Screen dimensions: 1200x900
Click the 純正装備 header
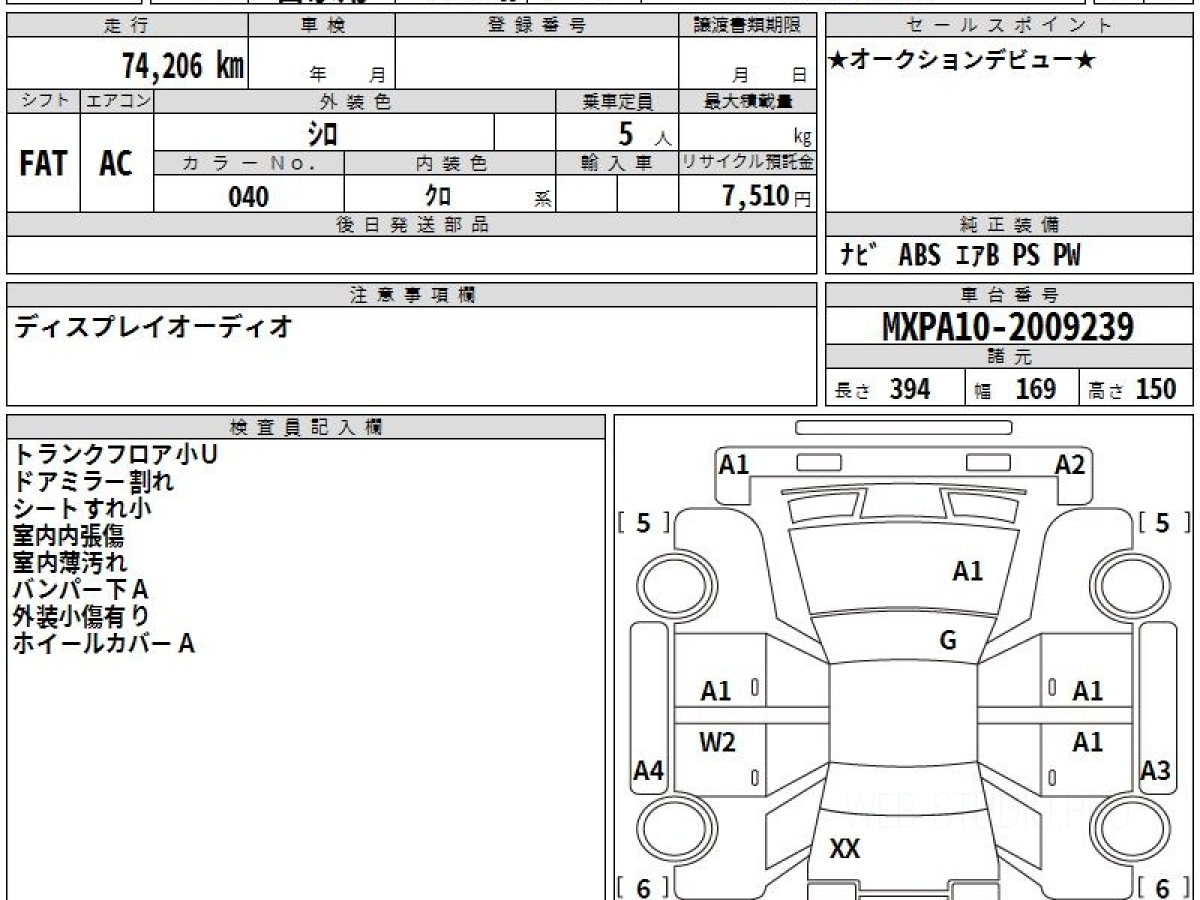pyautogui.click(x=1009, y=225)
